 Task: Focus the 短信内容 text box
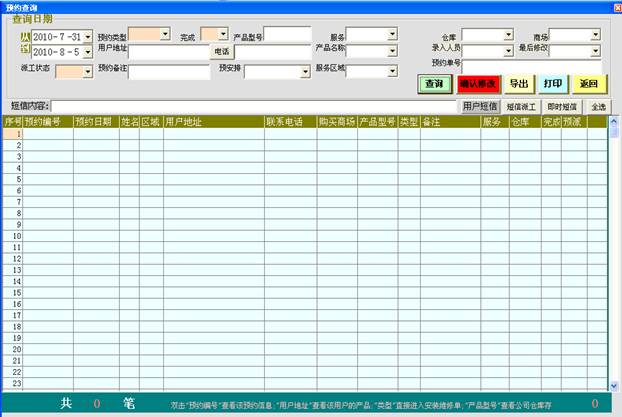coord(254,106)
